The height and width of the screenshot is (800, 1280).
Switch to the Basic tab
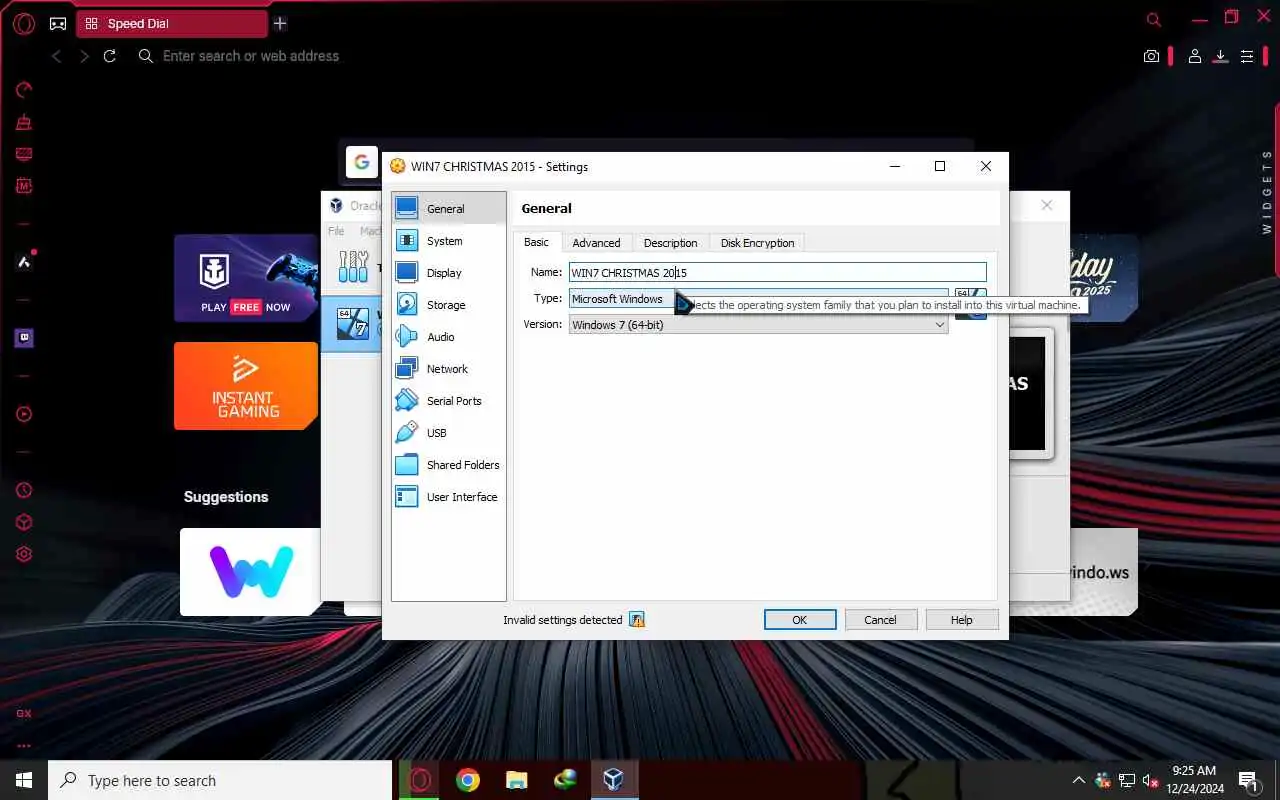(x=537, y=242)
